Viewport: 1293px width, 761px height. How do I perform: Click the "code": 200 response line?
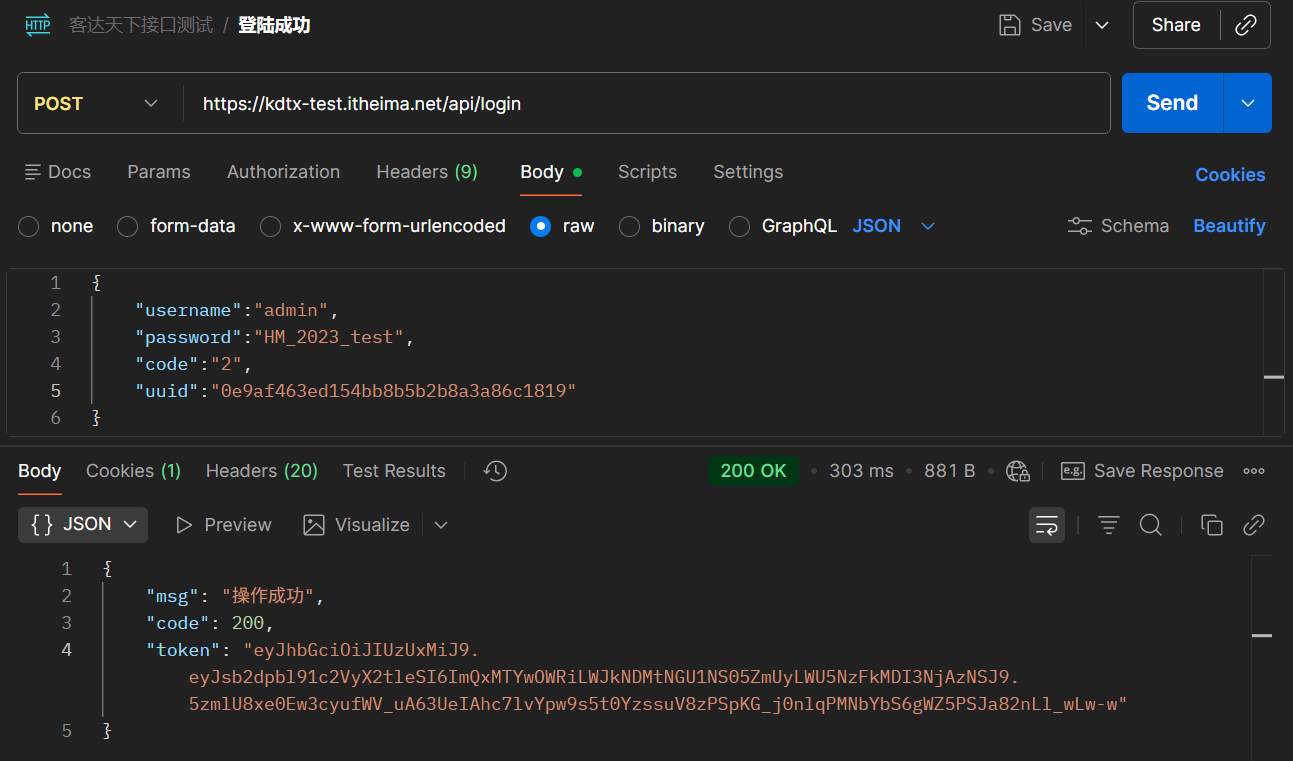tap(210, 623)
